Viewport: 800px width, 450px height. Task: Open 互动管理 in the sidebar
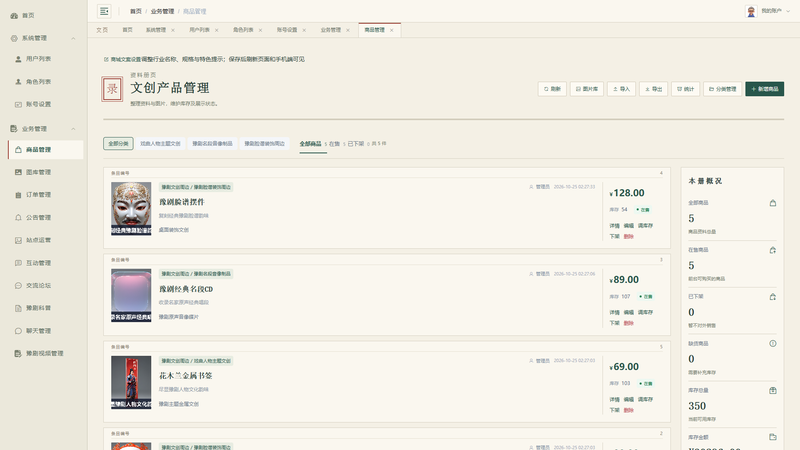[x=38, y=263]
